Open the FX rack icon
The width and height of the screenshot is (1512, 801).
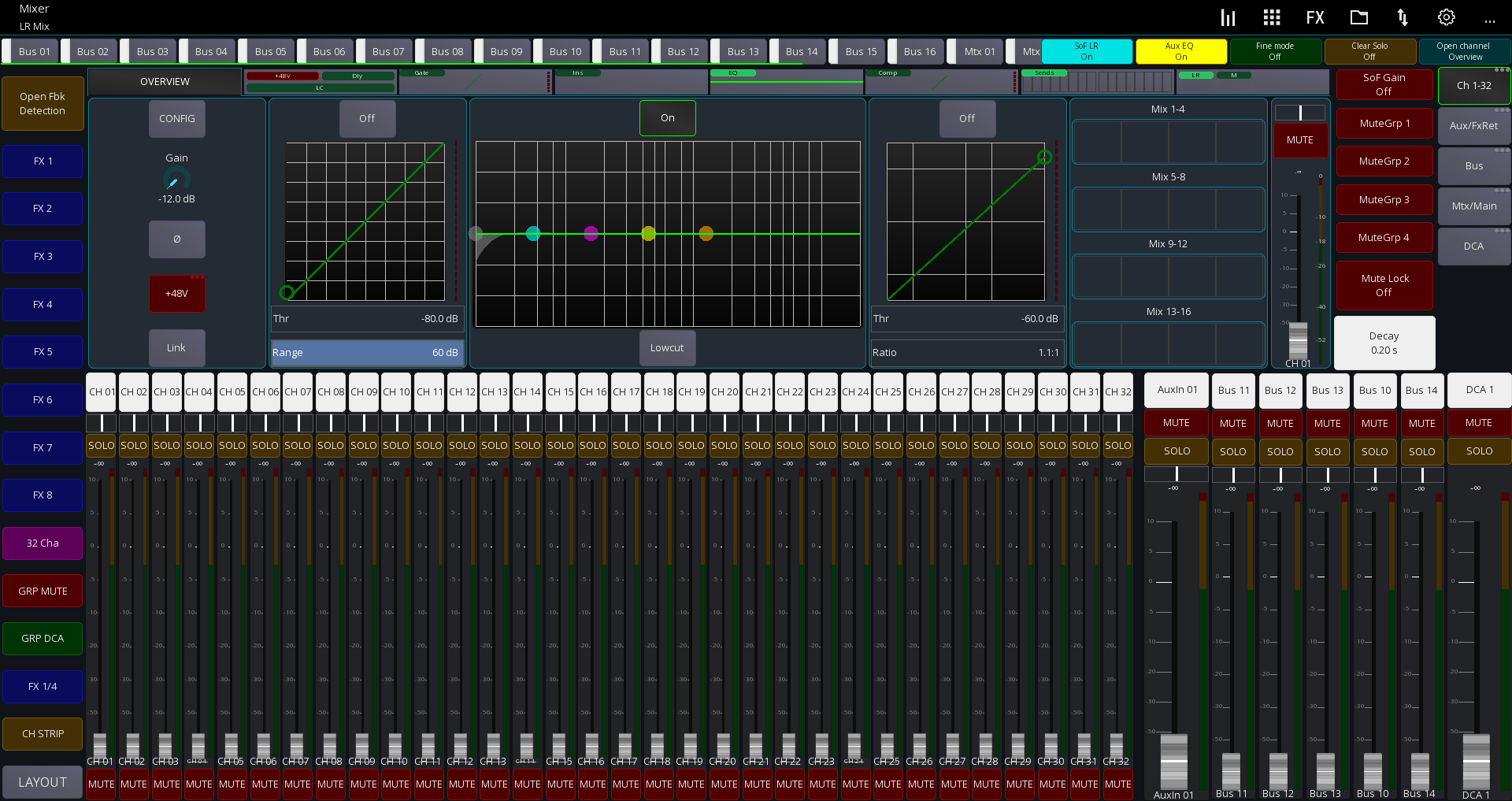coord(1315,17)
